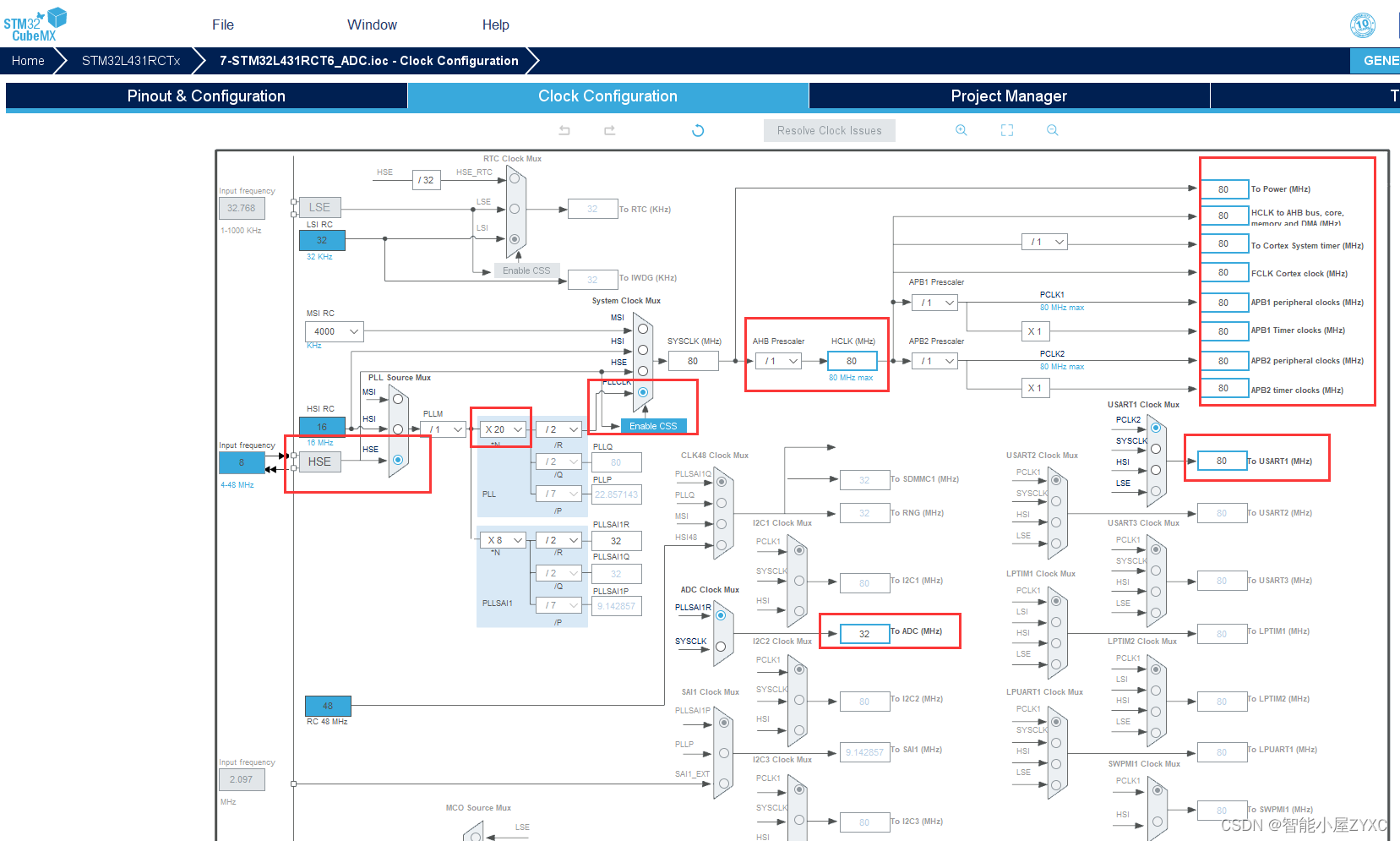Click the undo arrow icon

564,130
